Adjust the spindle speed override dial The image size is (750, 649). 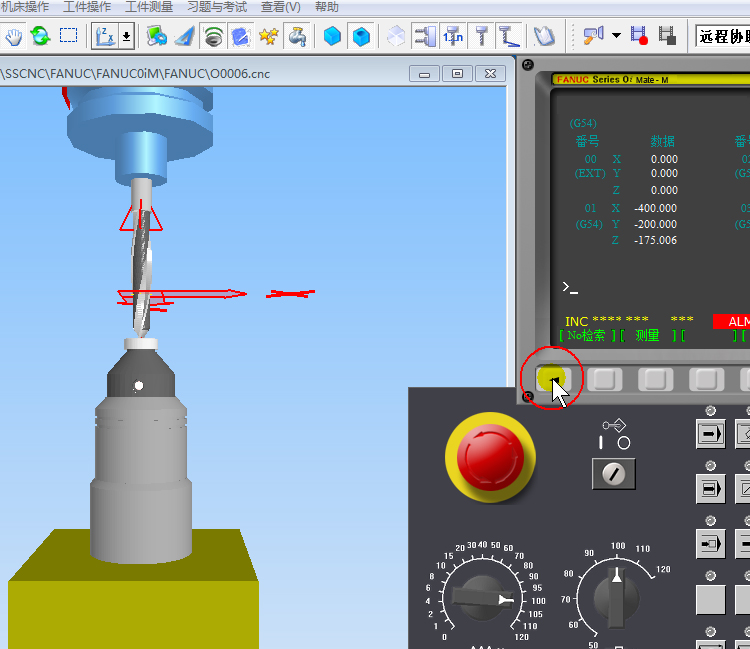tap(617, 596)
